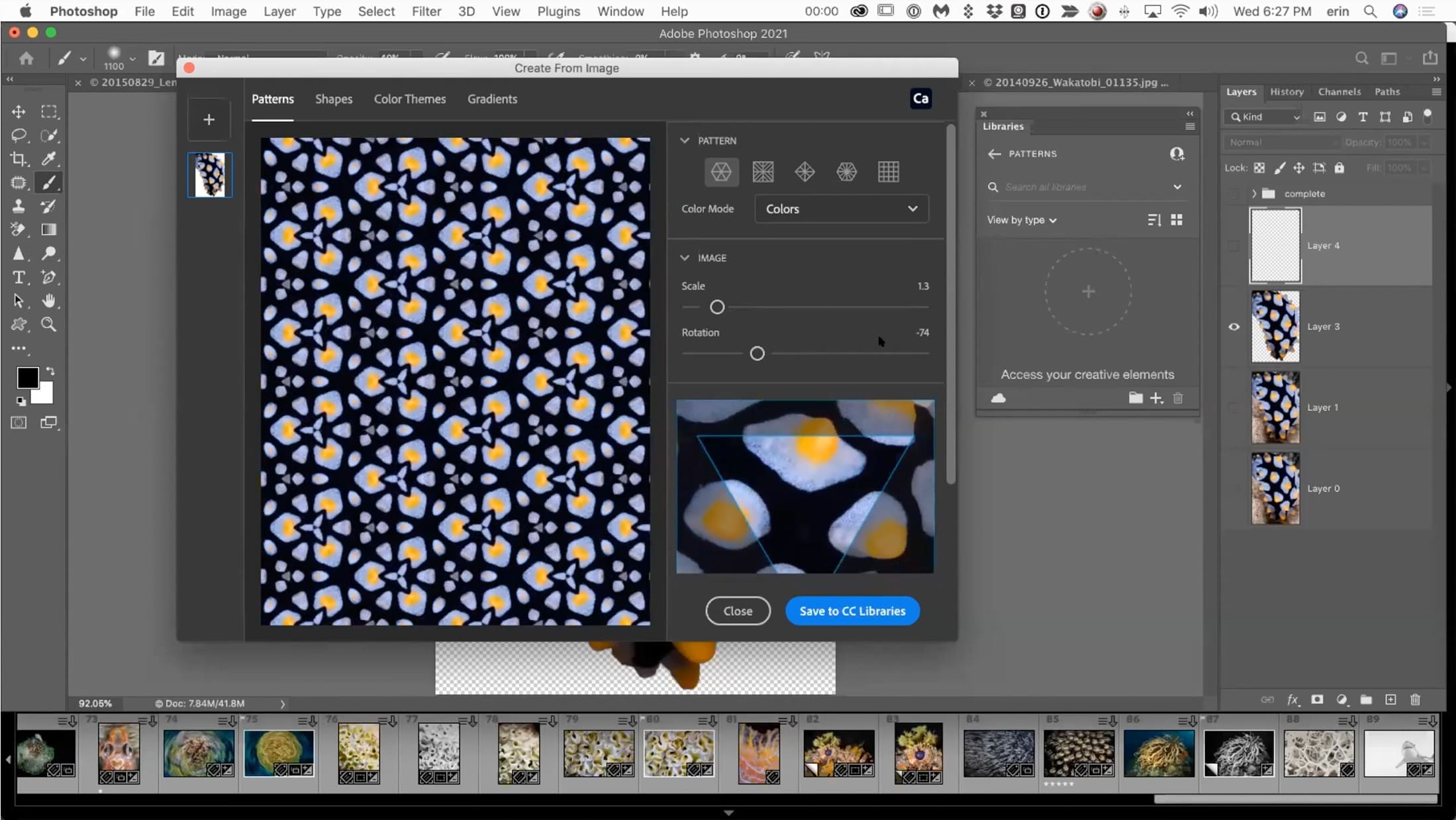The image size is (1456, 820).
Task: Open the Color Mode dropdown
Action: (x=841, y=209)
